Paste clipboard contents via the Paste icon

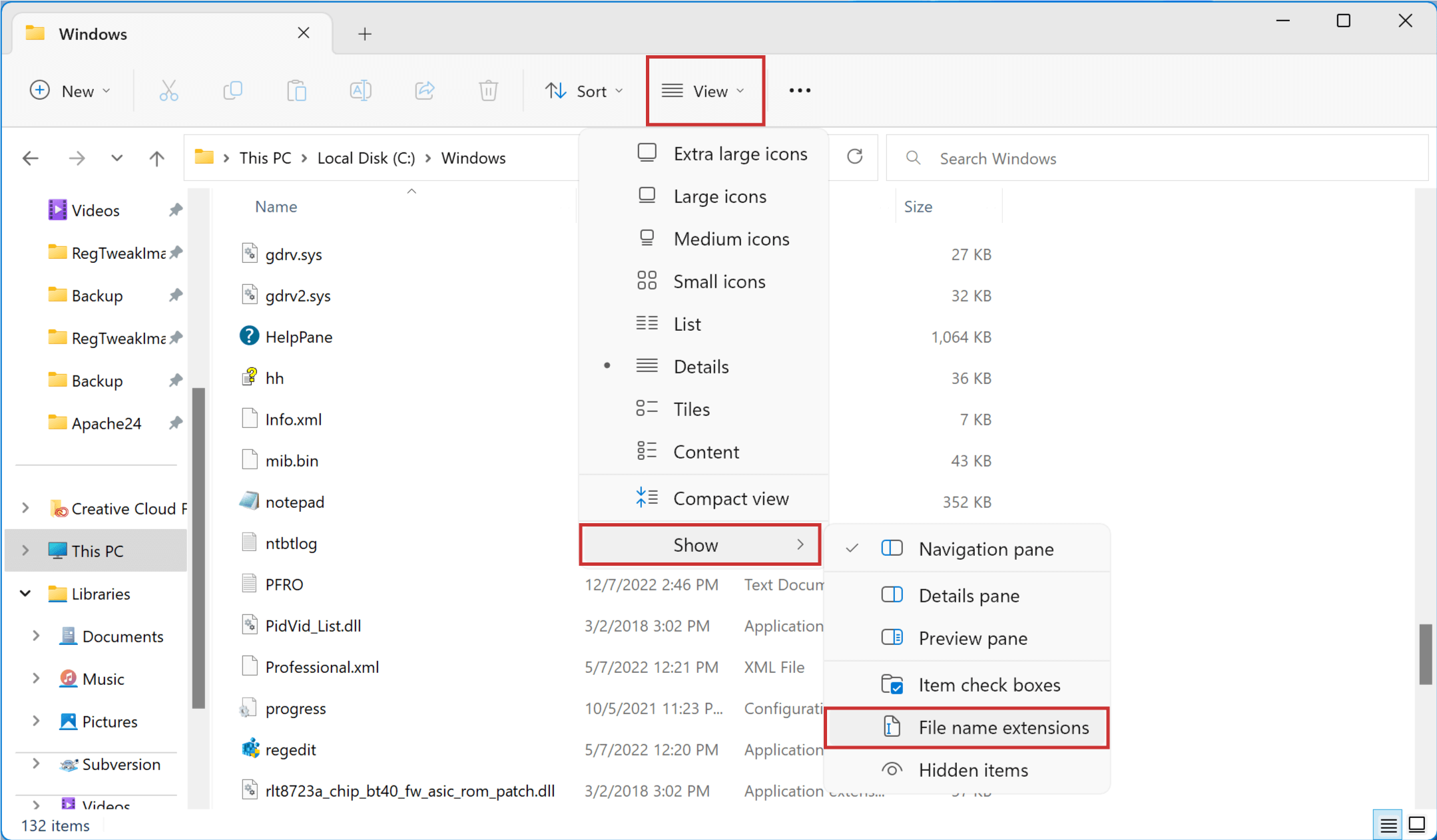pyautogui.click(x=296, y=91)
